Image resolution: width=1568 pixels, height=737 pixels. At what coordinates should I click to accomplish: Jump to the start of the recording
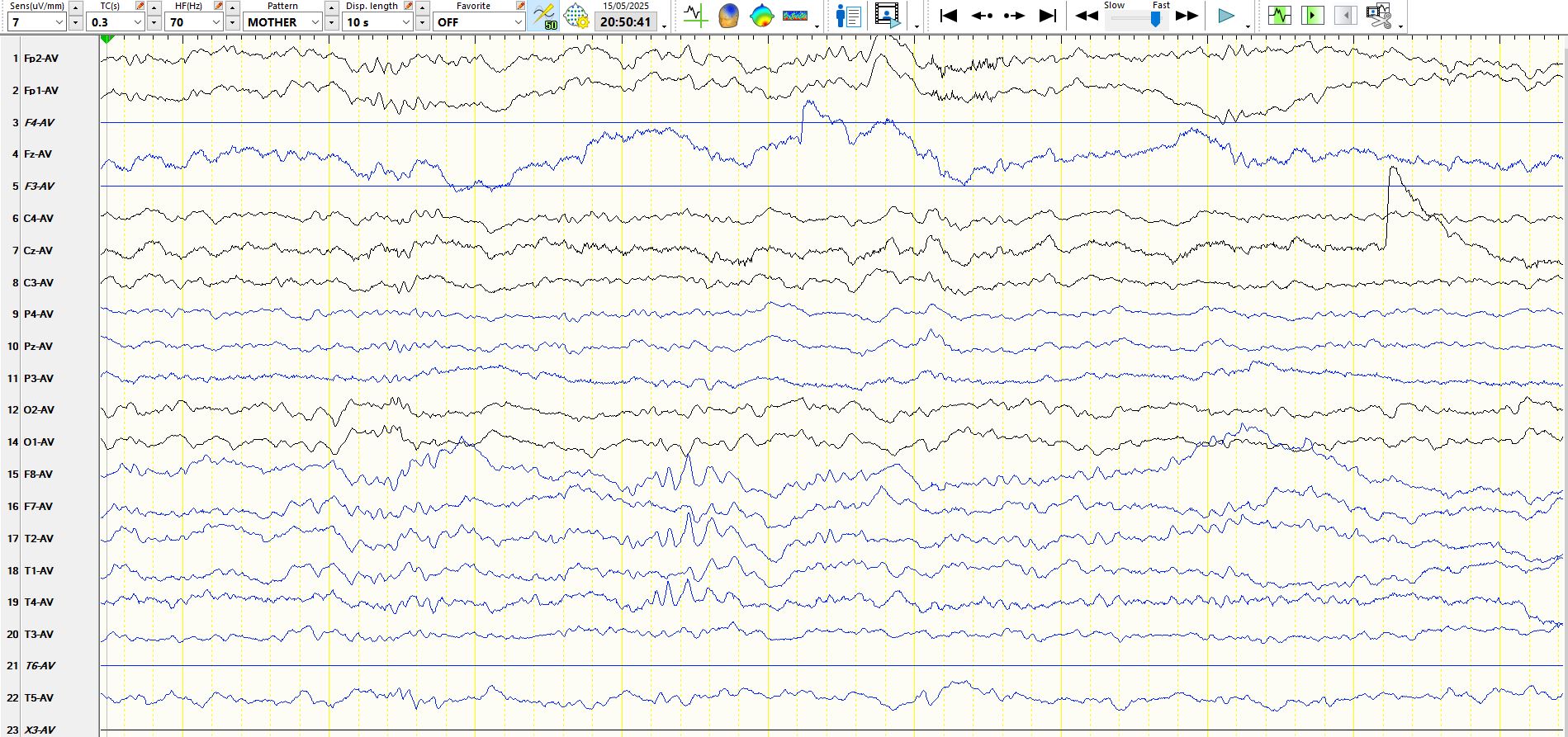pyautogui.click(x=949, y=16)
